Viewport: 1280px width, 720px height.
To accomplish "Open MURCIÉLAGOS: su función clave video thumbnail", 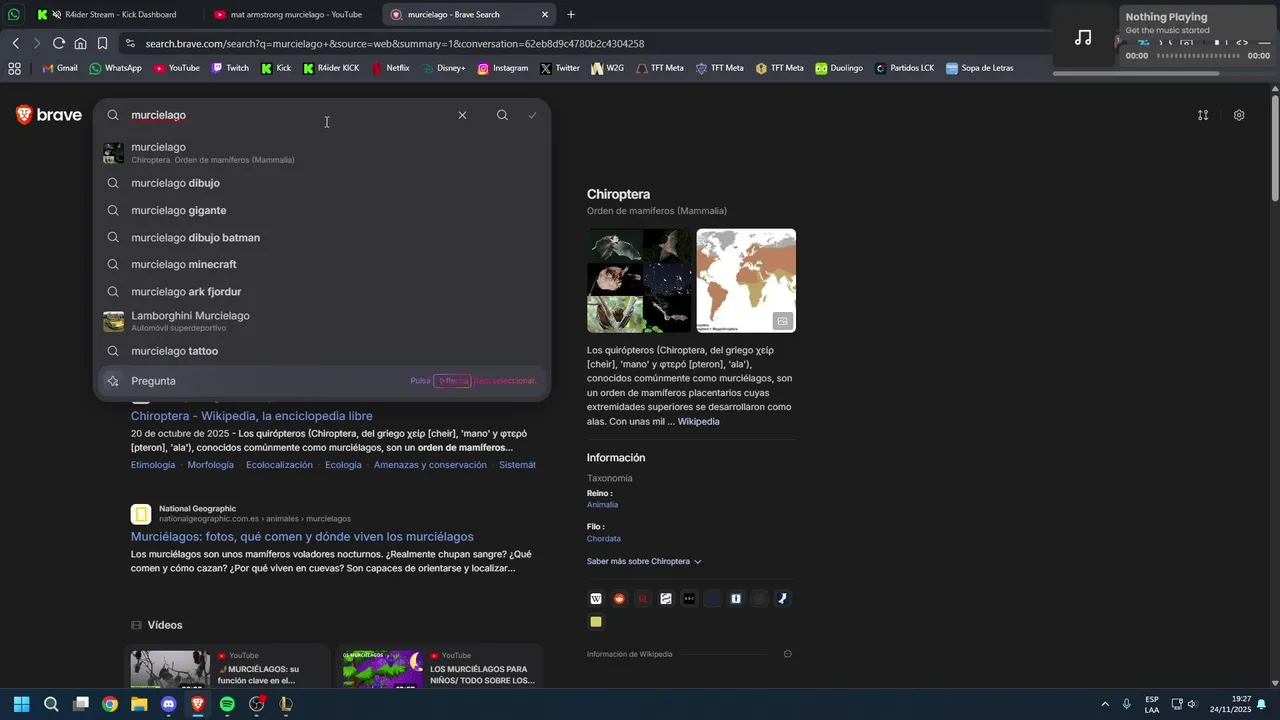I will pos(170,669).
